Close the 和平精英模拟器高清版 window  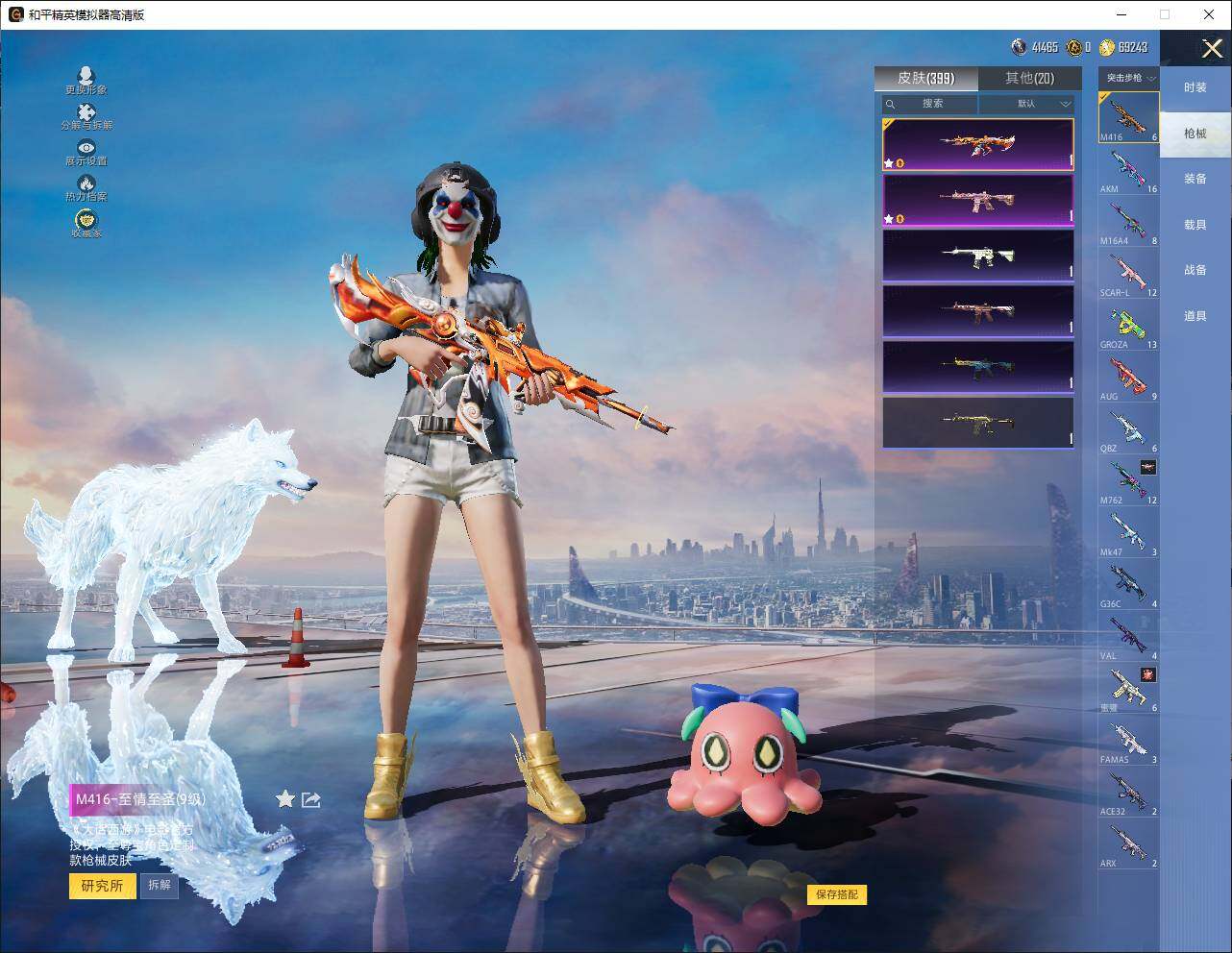point(1209,14)
